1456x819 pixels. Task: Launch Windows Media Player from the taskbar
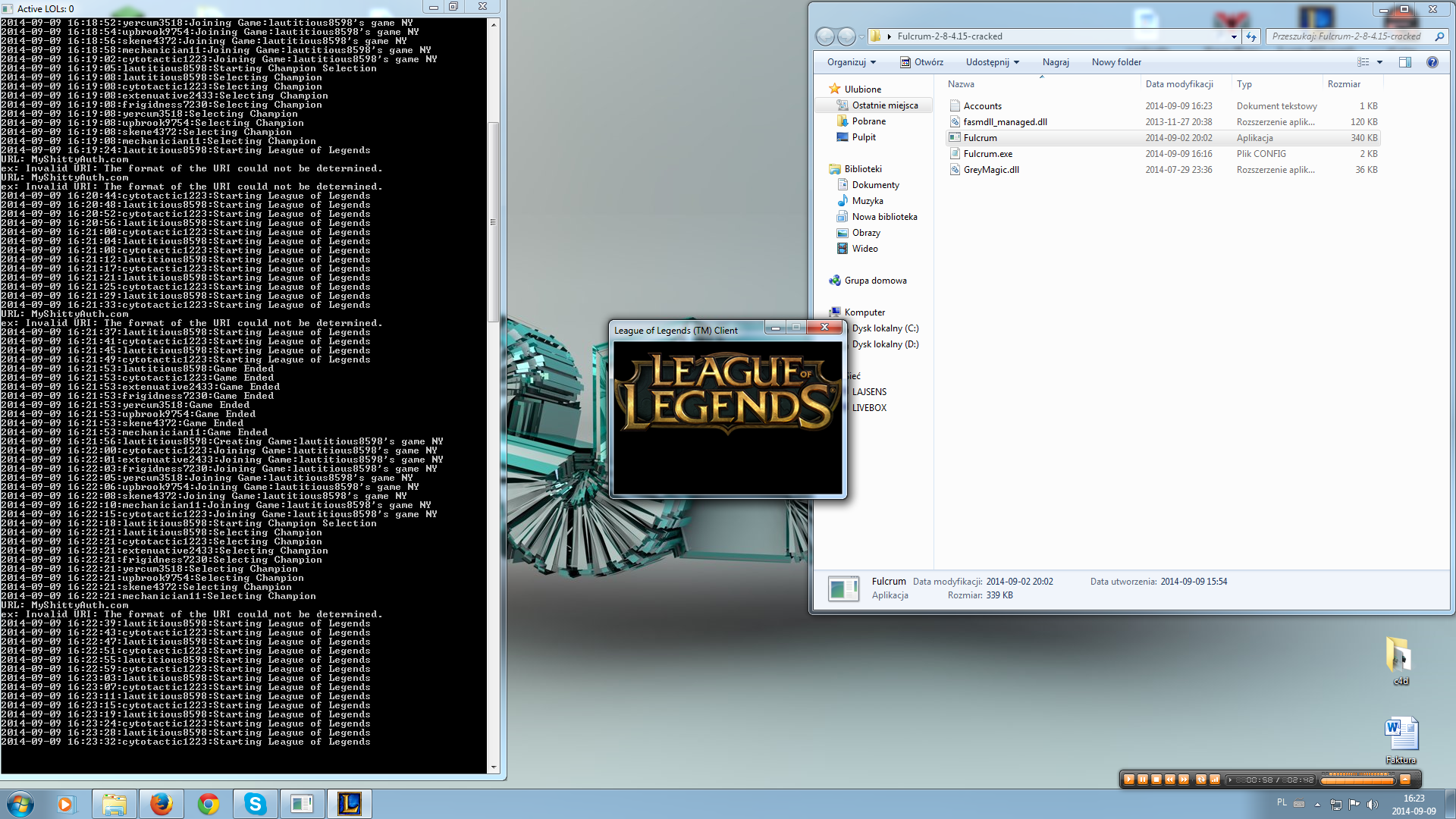(67, 804)
